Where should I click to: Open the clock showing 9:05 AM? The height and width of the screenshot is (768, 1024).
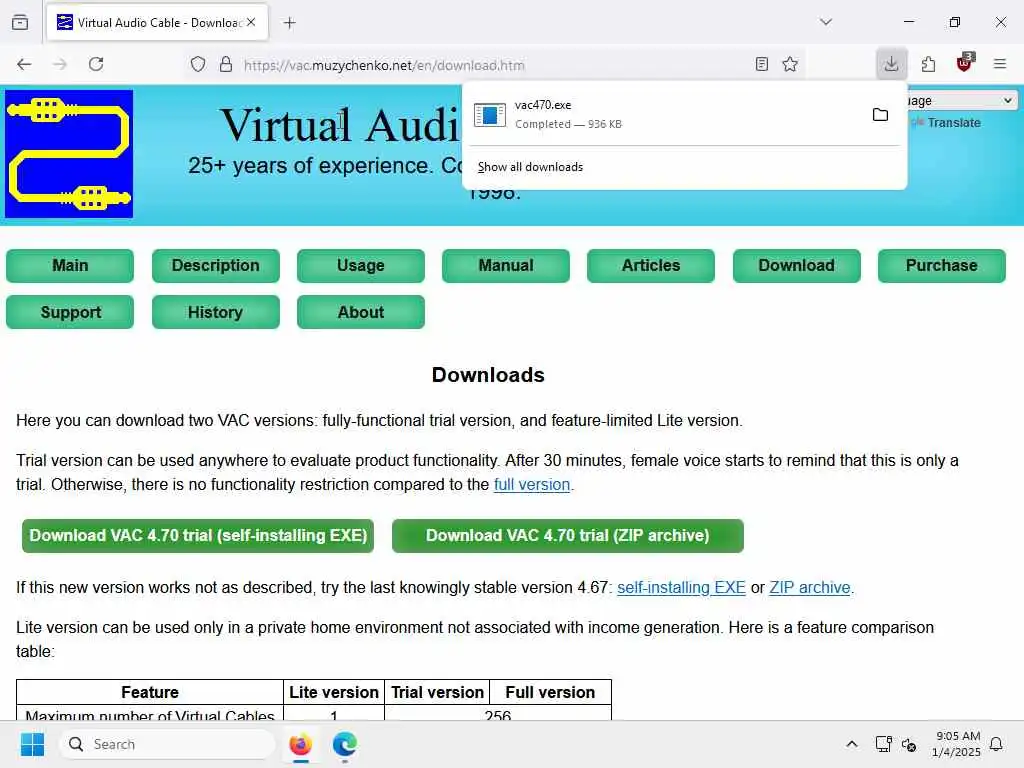[956, 744]
